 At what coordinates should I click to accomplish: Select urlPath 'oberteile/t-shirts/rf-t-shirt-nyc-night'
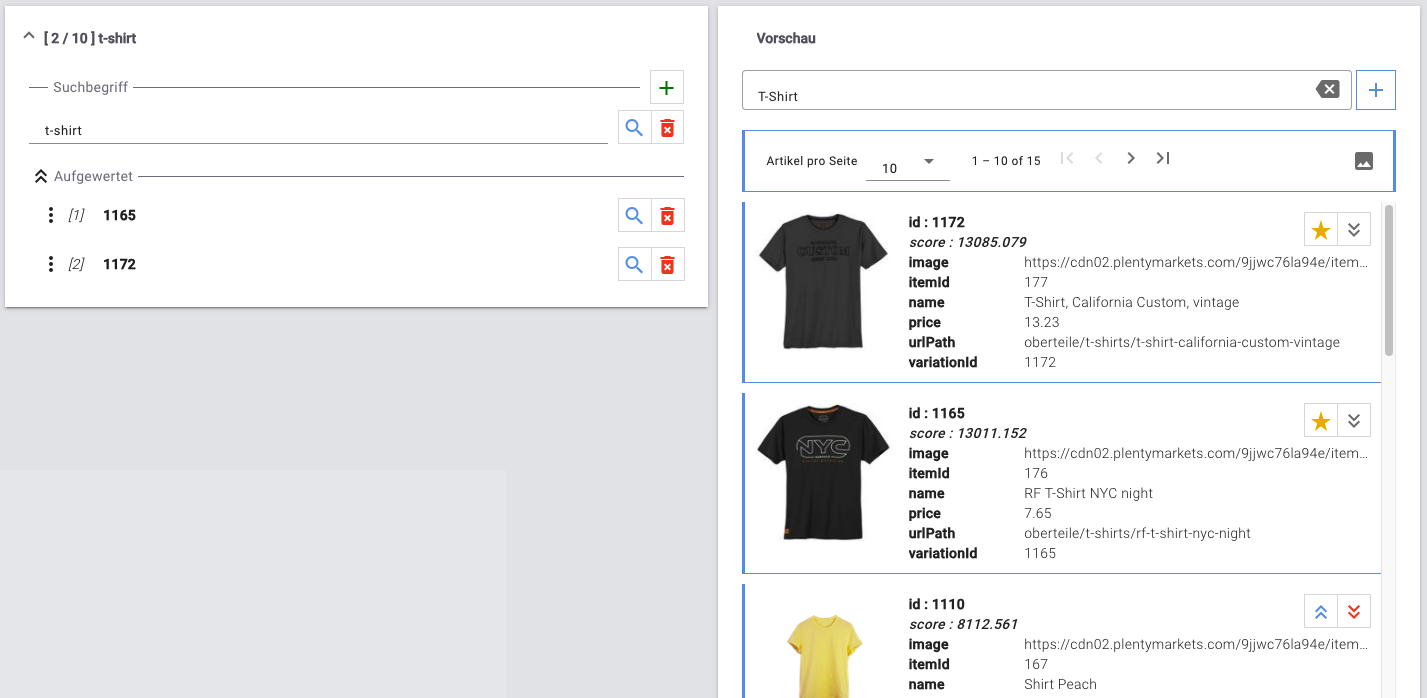coord(1137,533)
